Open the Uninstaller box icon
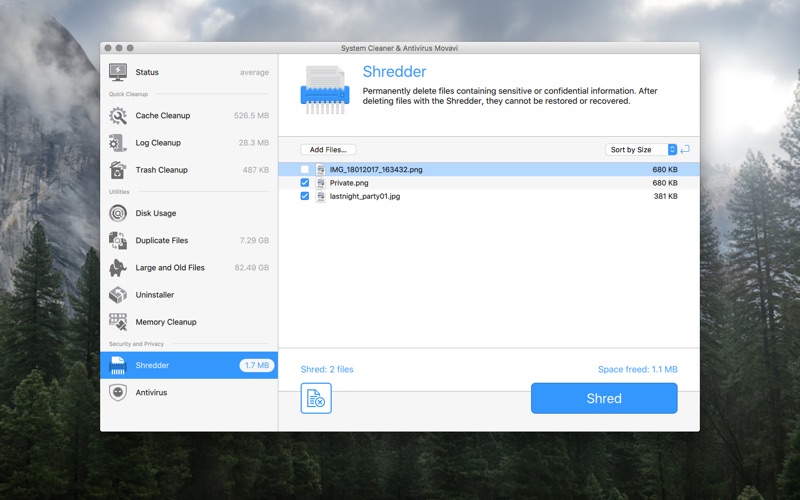The height and width of the screenshot is (500, 800). coord(118,295)
